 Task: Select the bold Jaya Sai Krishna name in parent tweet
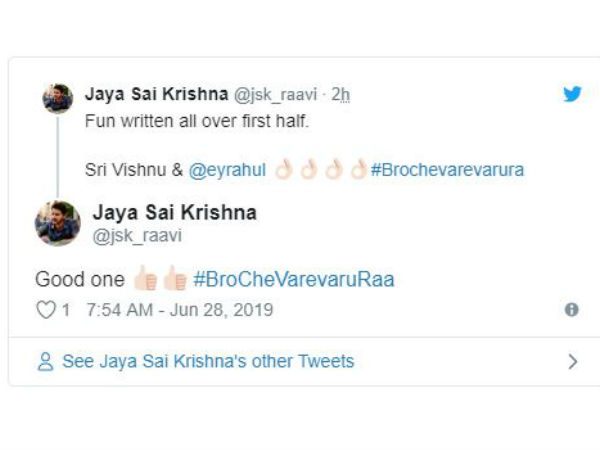157,94
